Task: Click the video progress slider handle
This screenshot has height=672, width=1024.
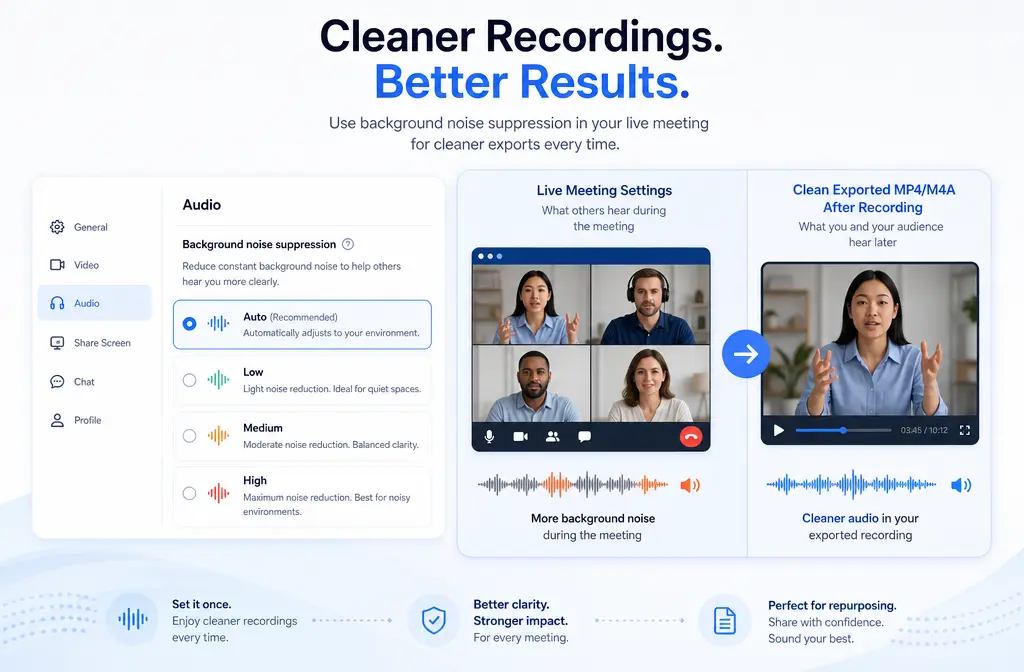Action: tap(843, 430)
